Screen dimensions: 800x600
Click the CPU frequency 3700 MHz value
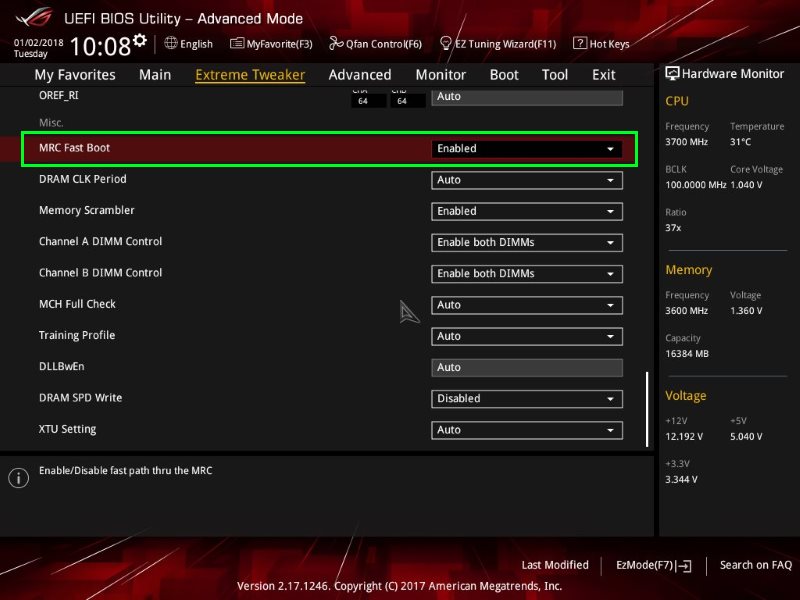tap(686, 142)
